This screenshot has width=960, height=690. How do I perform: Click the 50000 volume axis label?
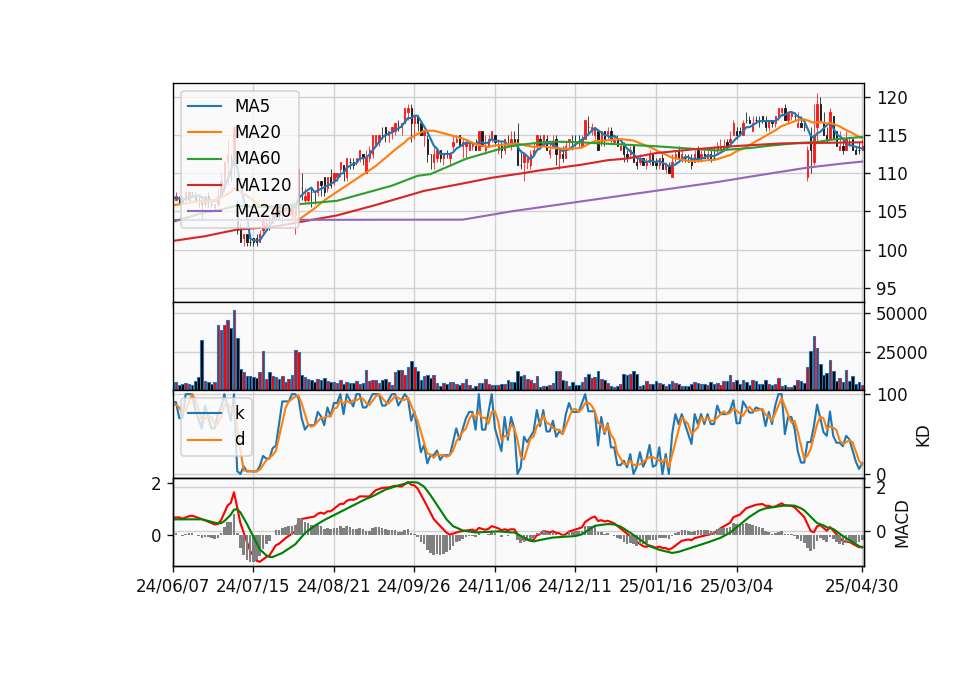pos(902,314)
